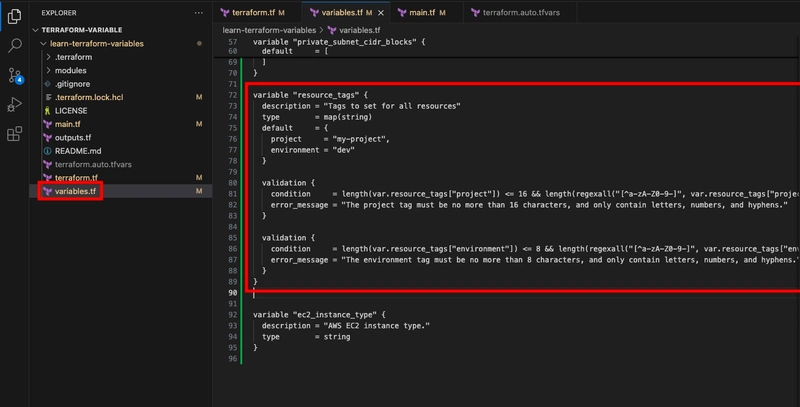Open the Search view icon
This screenshot has height=407, width=800.
coord(15,45)
